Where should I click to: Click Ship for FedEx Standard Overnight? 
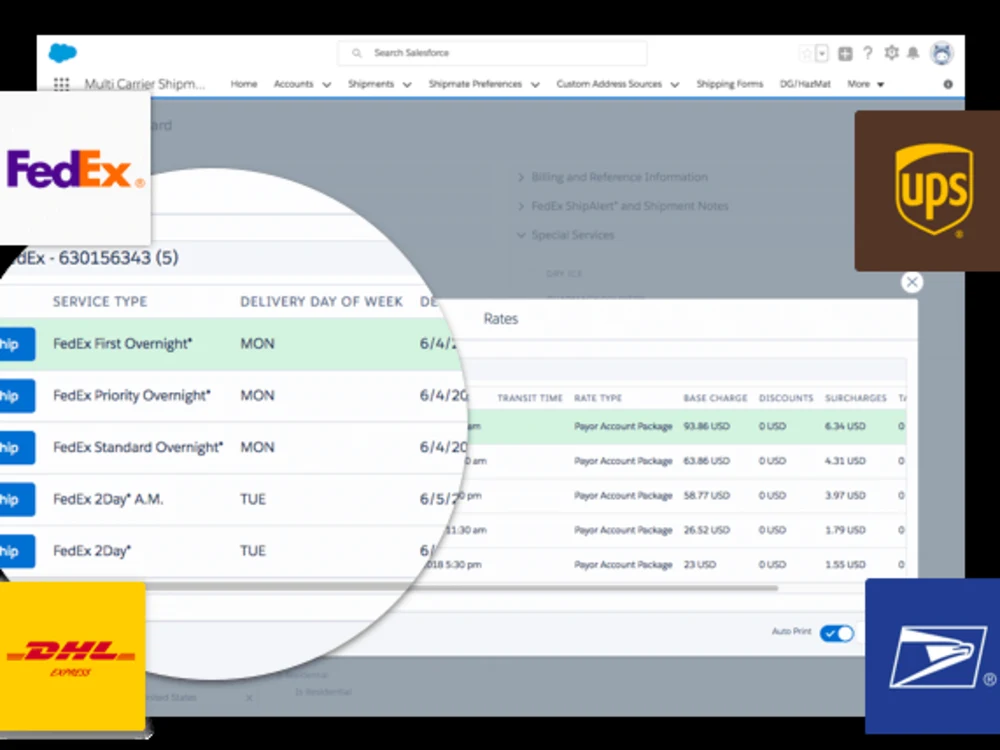tap(17, 448)
